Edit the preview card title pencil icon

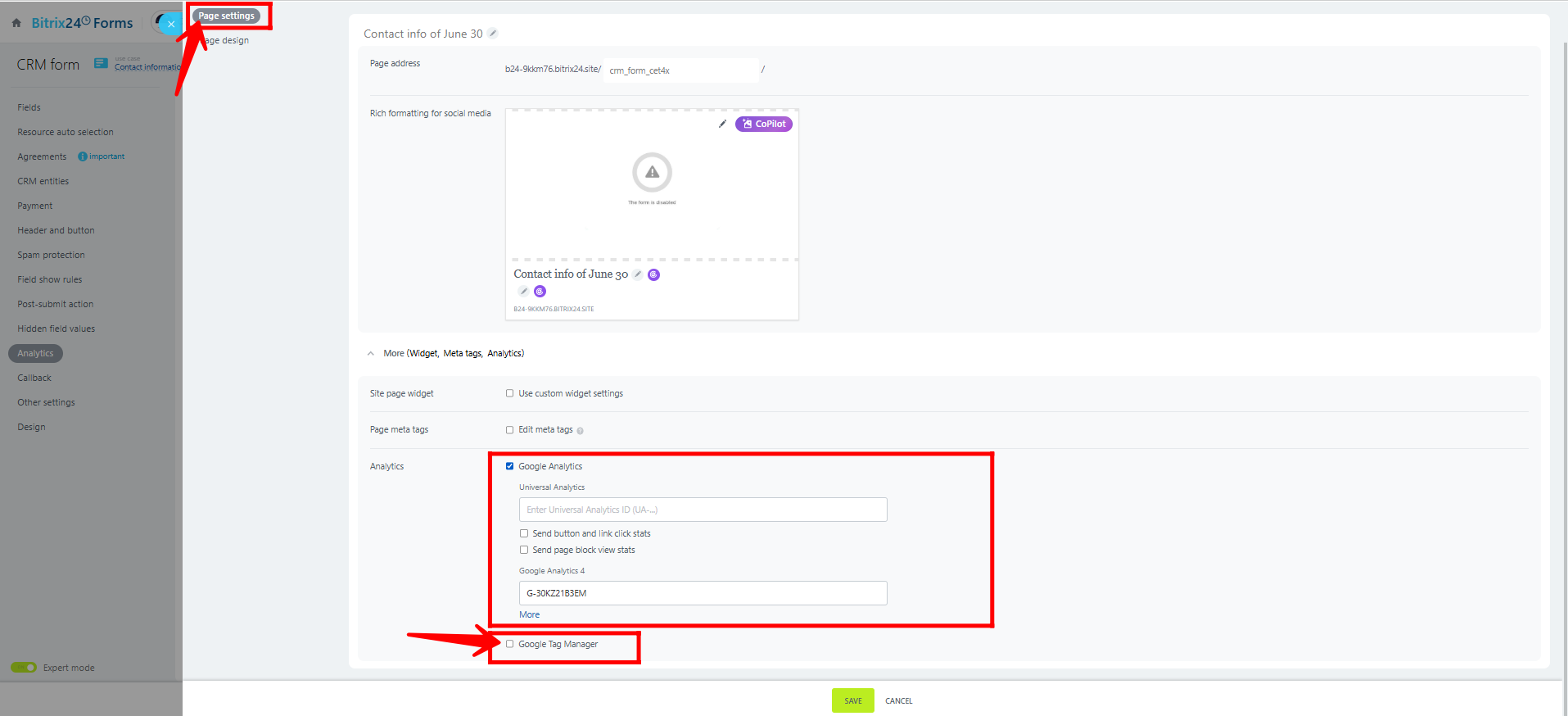tap(638, 274)
